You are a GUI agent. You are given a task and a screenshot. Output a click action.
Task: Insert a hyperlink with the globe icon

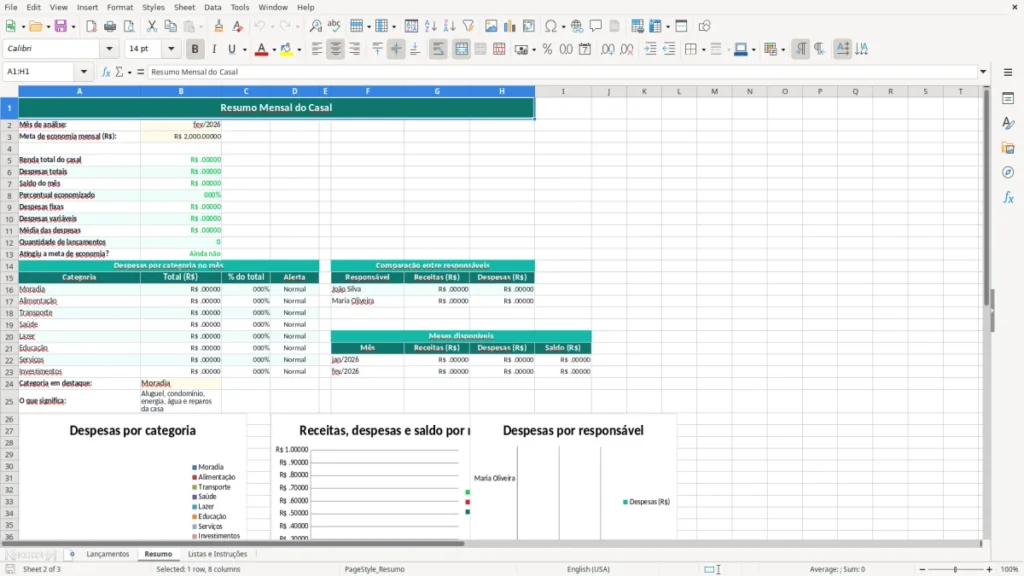click(577, 26)
